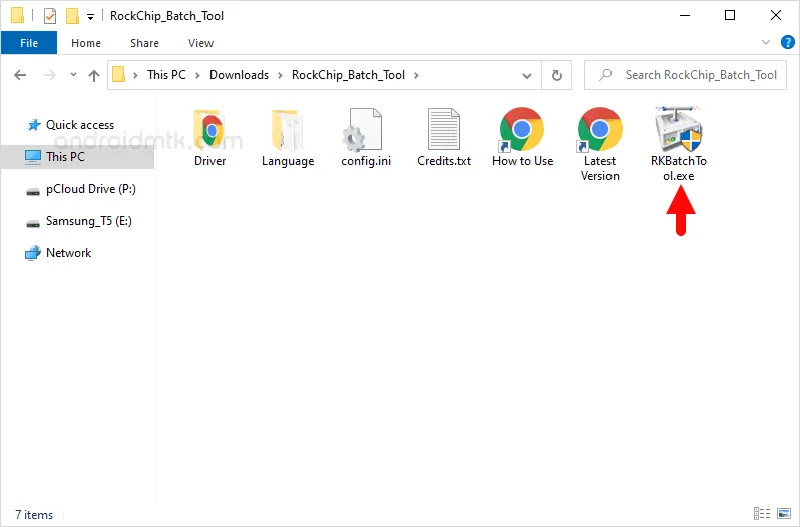This screenshot has height=527, width=800.
Task: Open the File menu
Action: coord(29,43)
